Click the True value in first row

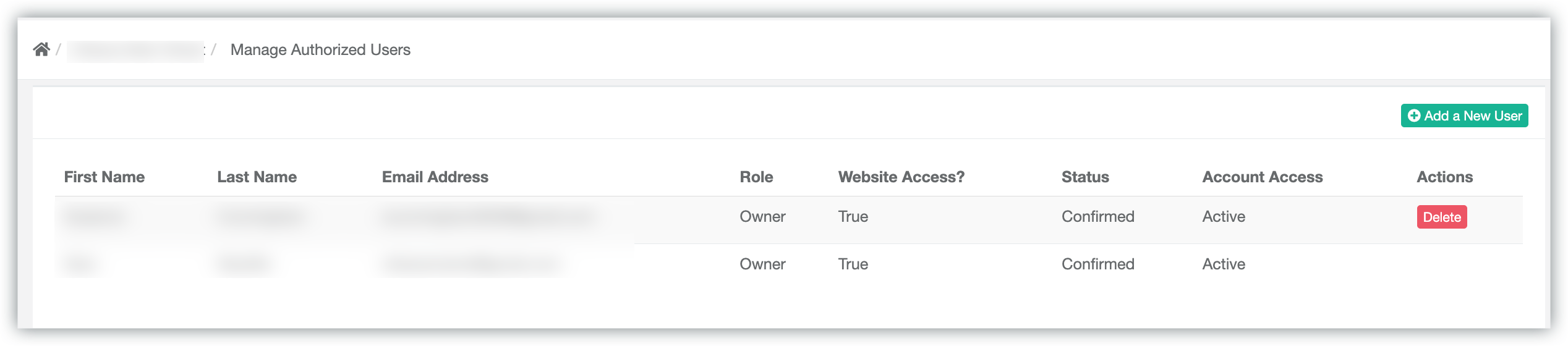point(853,216)
